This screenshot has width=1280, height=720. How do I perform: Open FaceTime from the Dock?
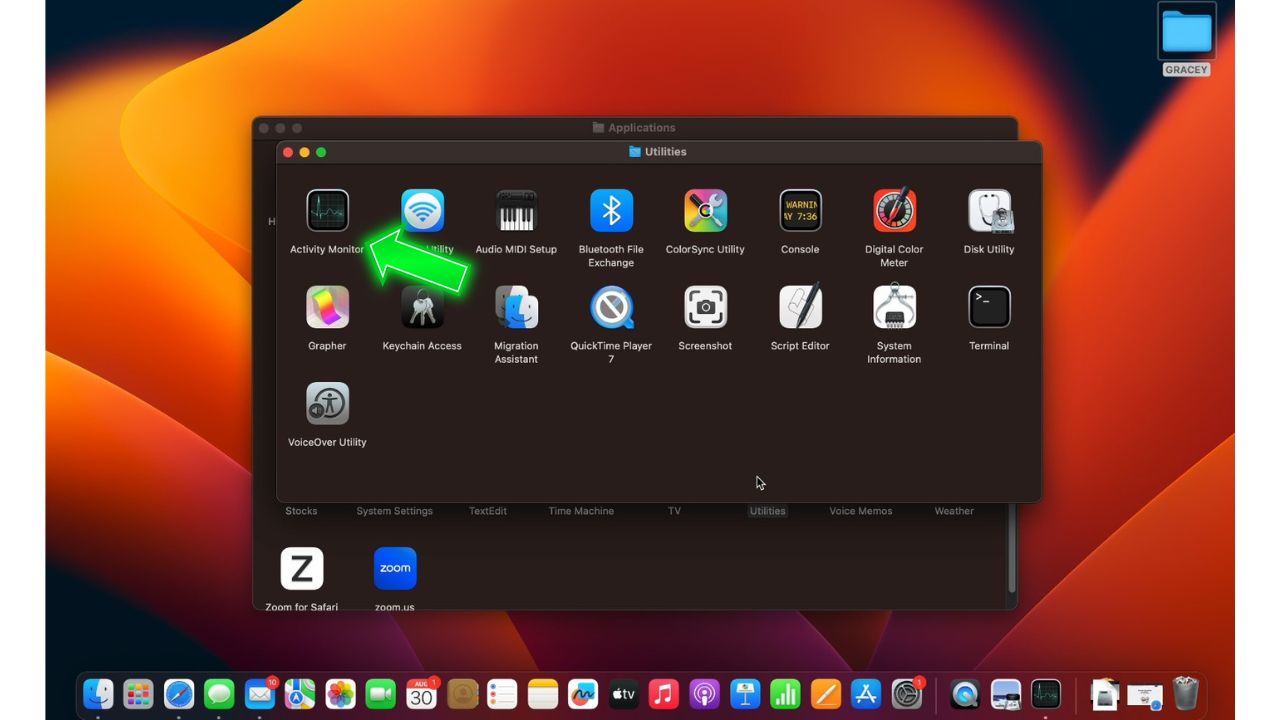(381, 693)
